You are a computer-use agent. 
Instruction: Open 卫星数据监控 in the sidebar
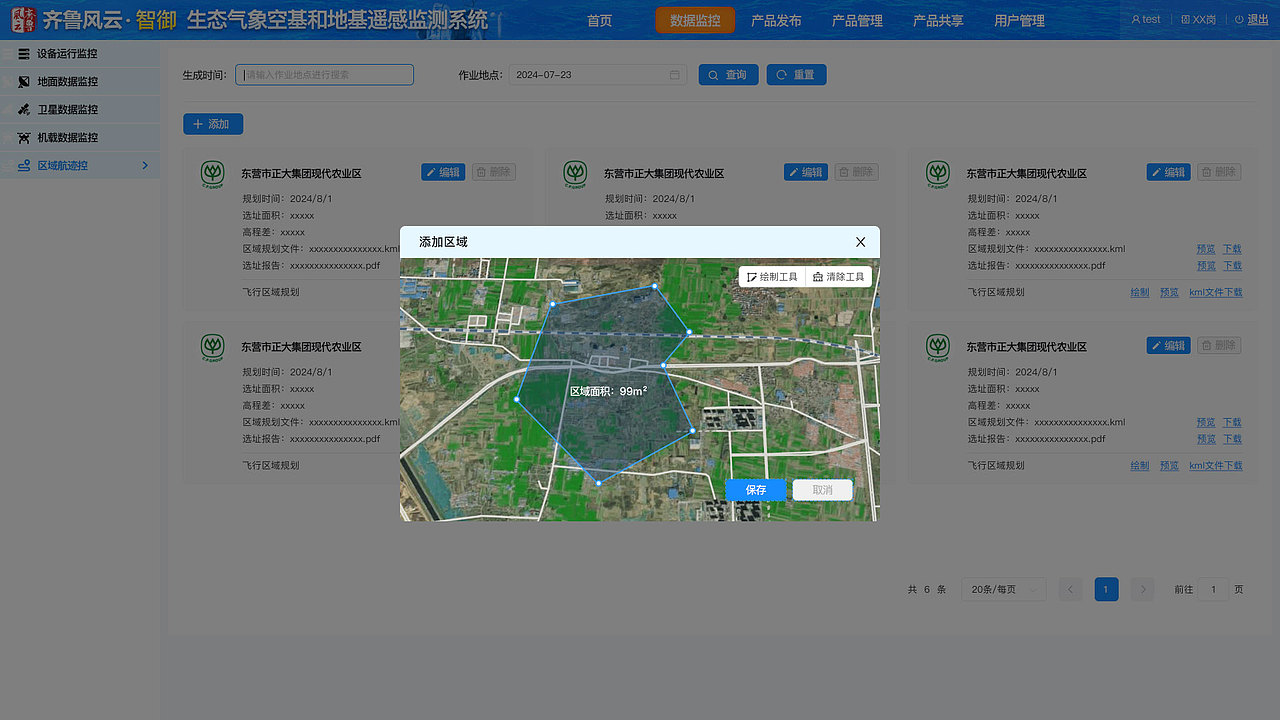click(x=80, y=110)
